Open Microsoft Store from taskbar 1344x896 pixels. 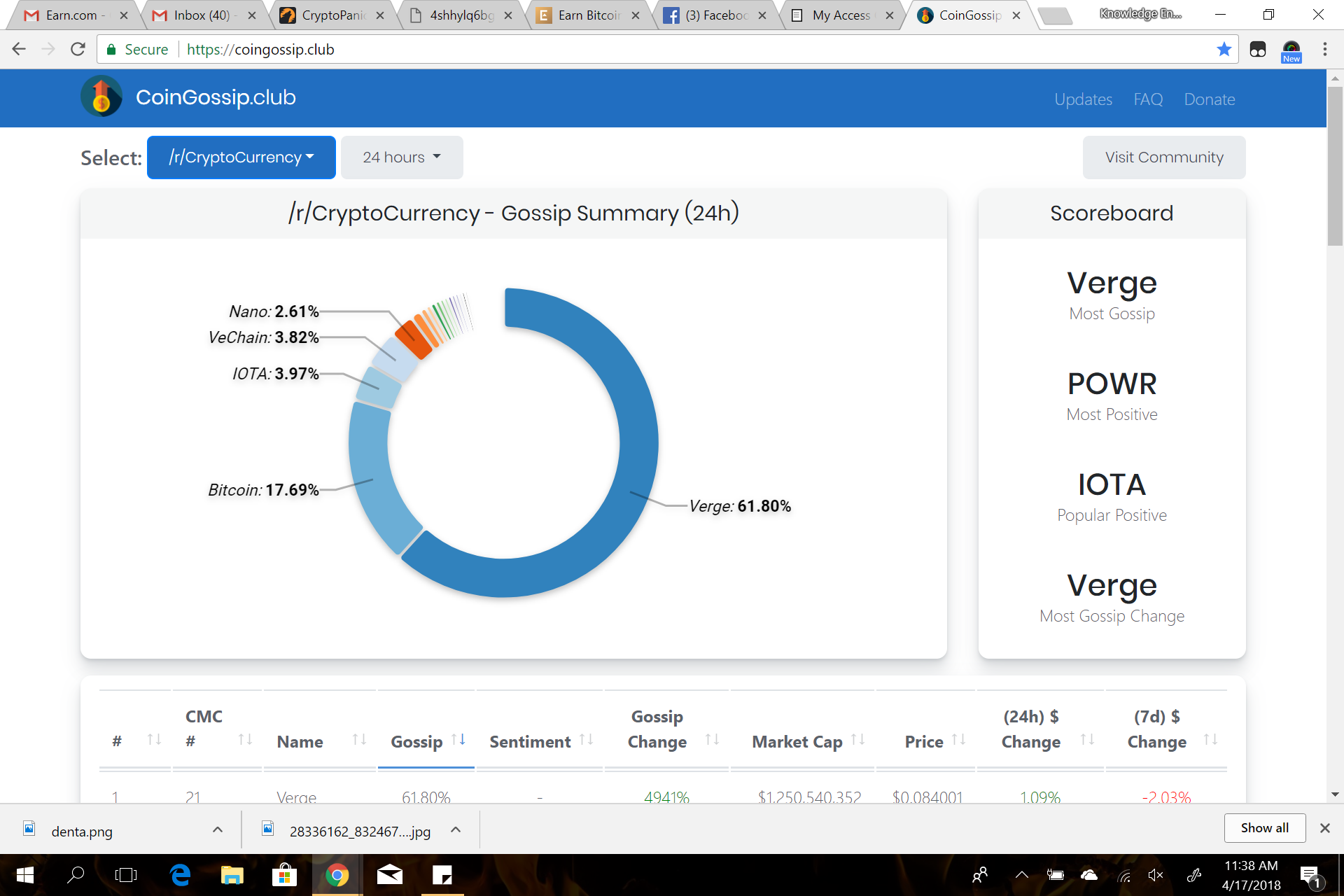coord(284,875)
